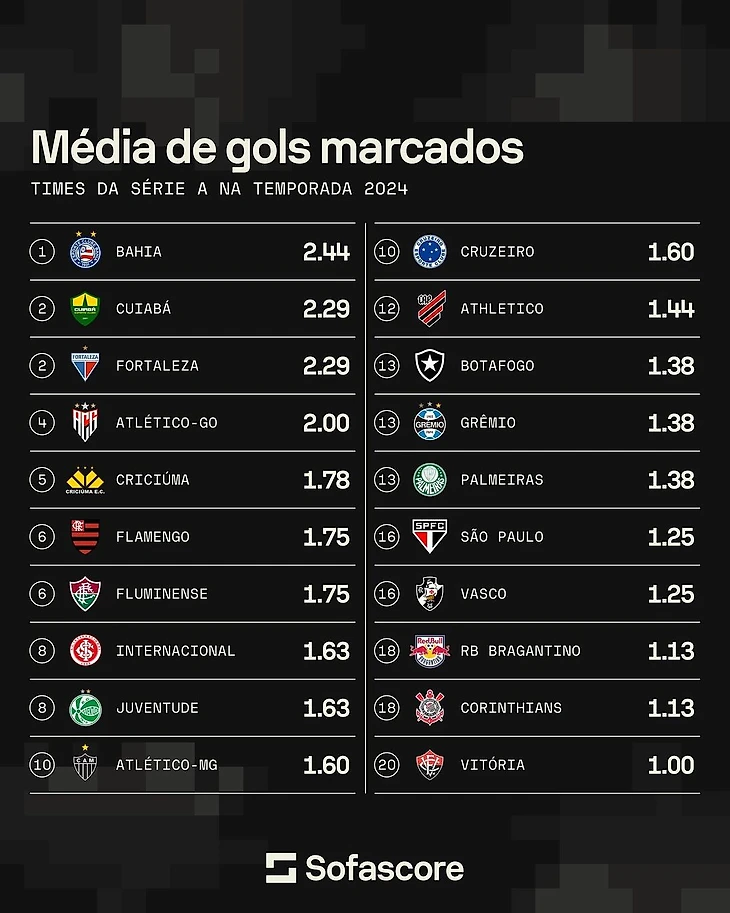This screenshot has width=730, height=913.
Task: Click the Fortaleza team name
Action: point(157,366)
